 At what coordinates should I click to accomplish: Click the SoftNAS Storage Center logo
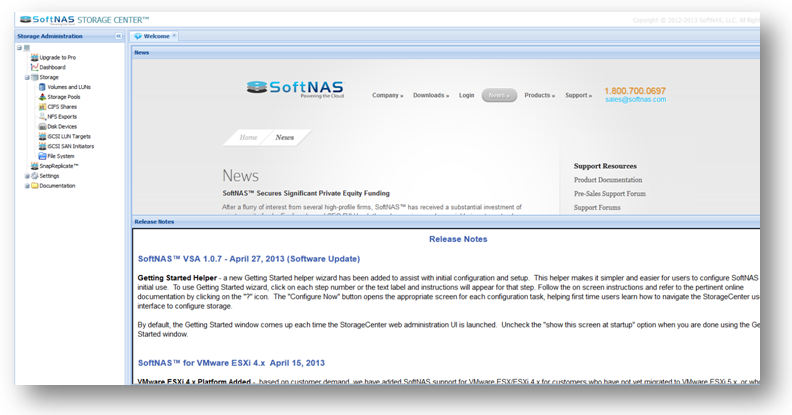point(84,20)
